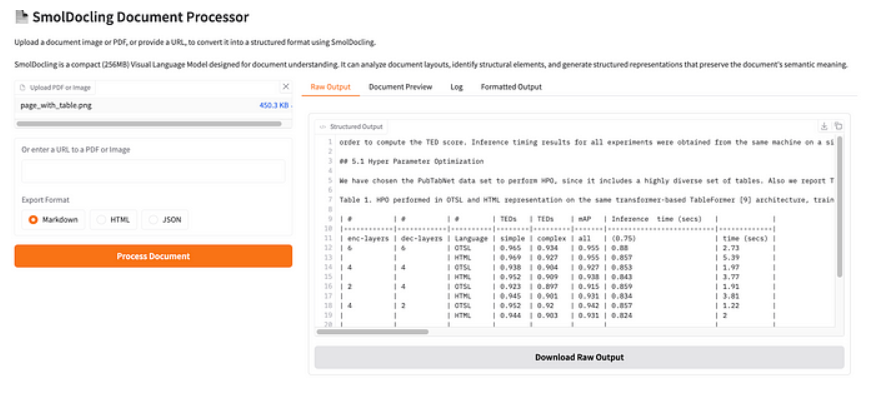Screen dimensions: 885x396
Task: Click the file icon in the Upload PDF label
Action: click(22, 87)
